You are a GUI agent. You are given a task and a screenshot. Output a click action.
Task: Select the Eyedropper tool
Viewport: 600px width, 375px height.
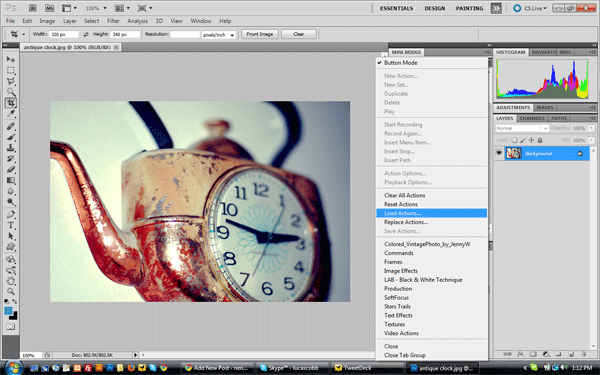[11, 114]
